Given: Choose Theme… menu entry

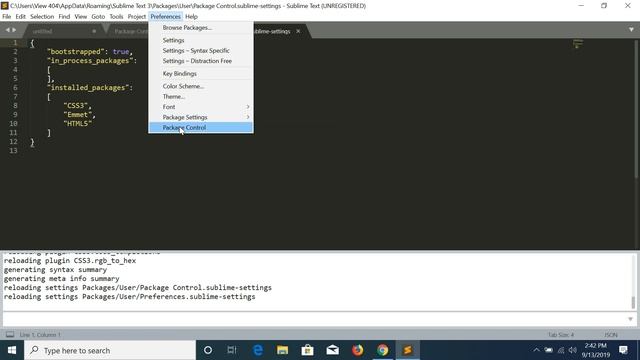Looking at the screenshot, I should pyautogui.click(x=200, y=97).
